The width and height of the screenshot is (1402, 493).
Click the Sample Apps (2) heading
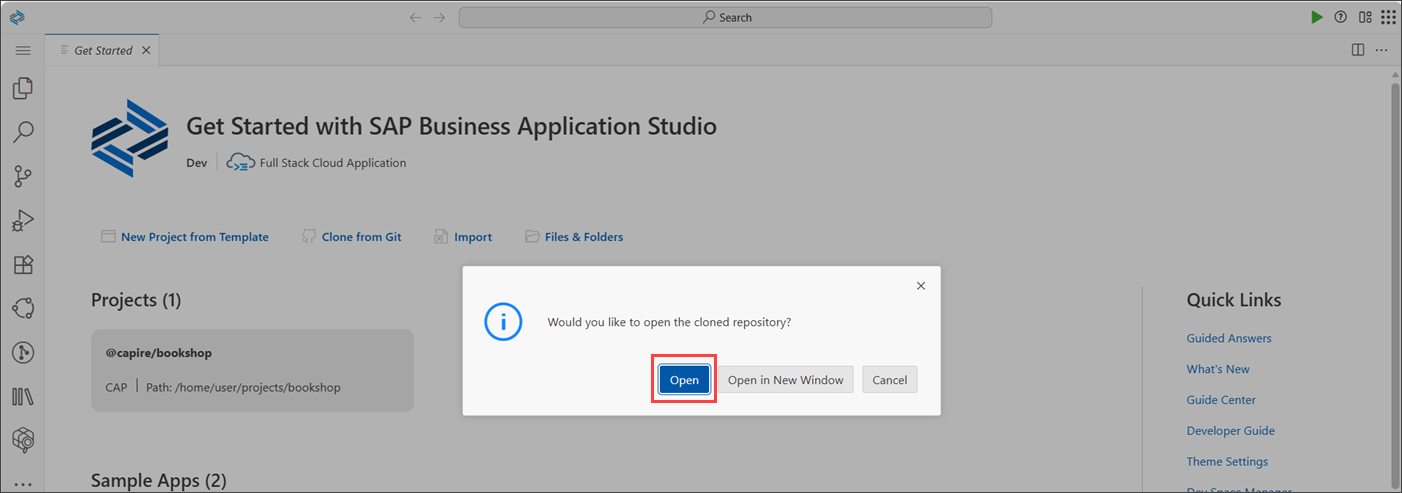click(x=159, y=480)
